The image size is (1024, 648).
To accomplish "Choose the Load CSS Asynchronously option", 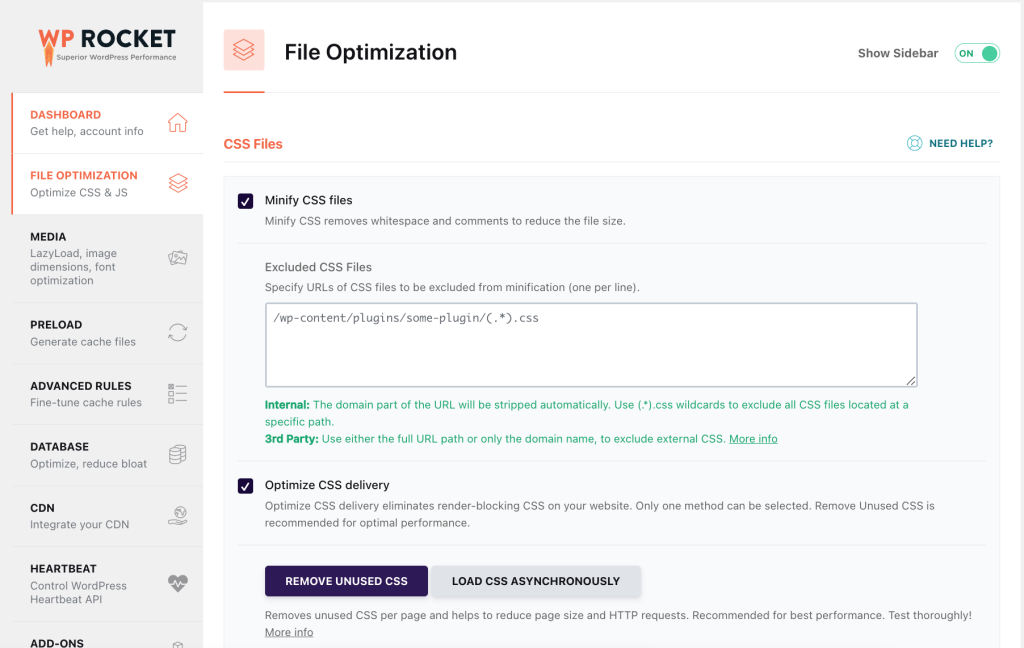I will tap(535, 581).
